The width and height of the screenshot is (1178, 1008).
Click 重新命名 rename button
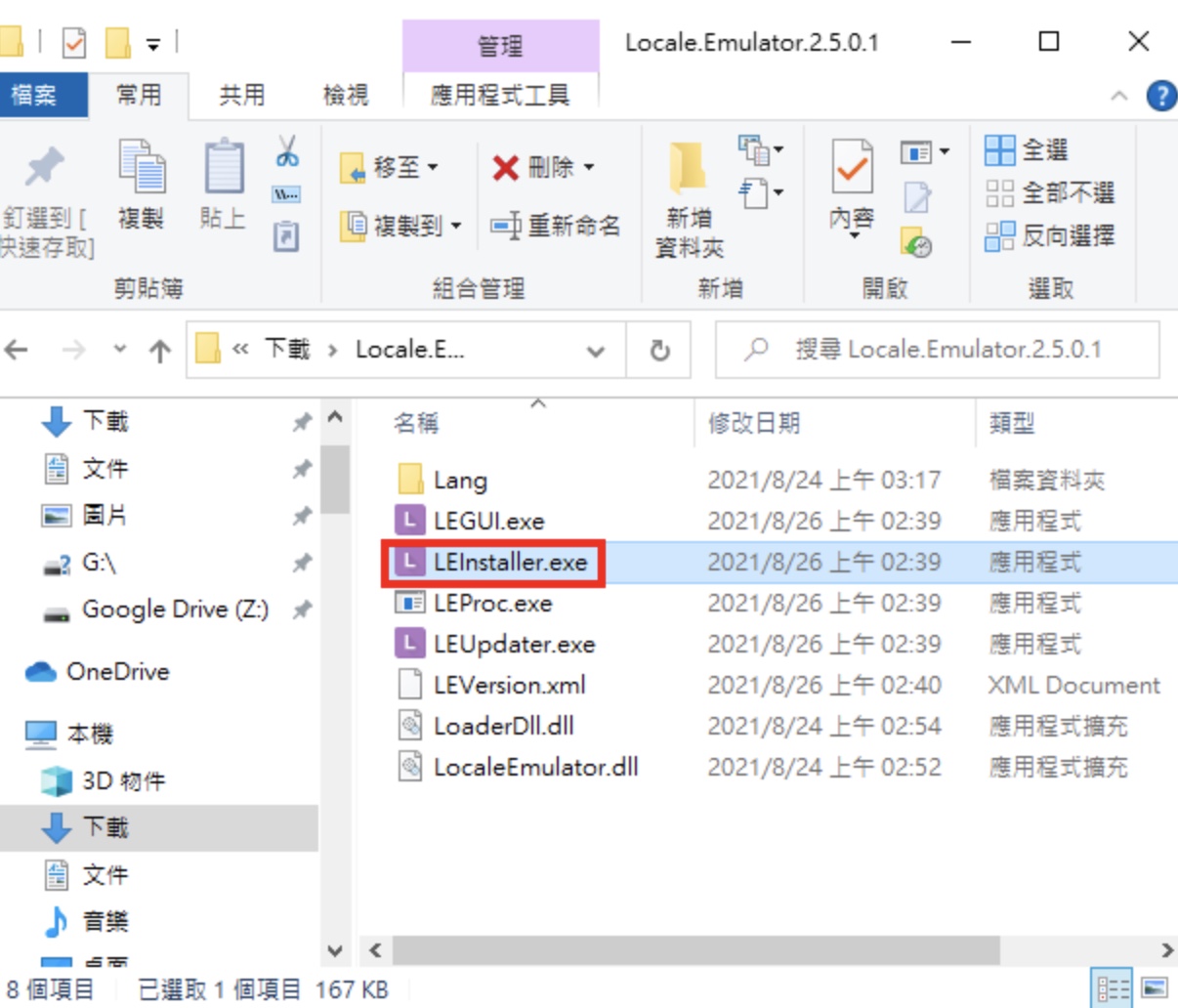[555, 226]
